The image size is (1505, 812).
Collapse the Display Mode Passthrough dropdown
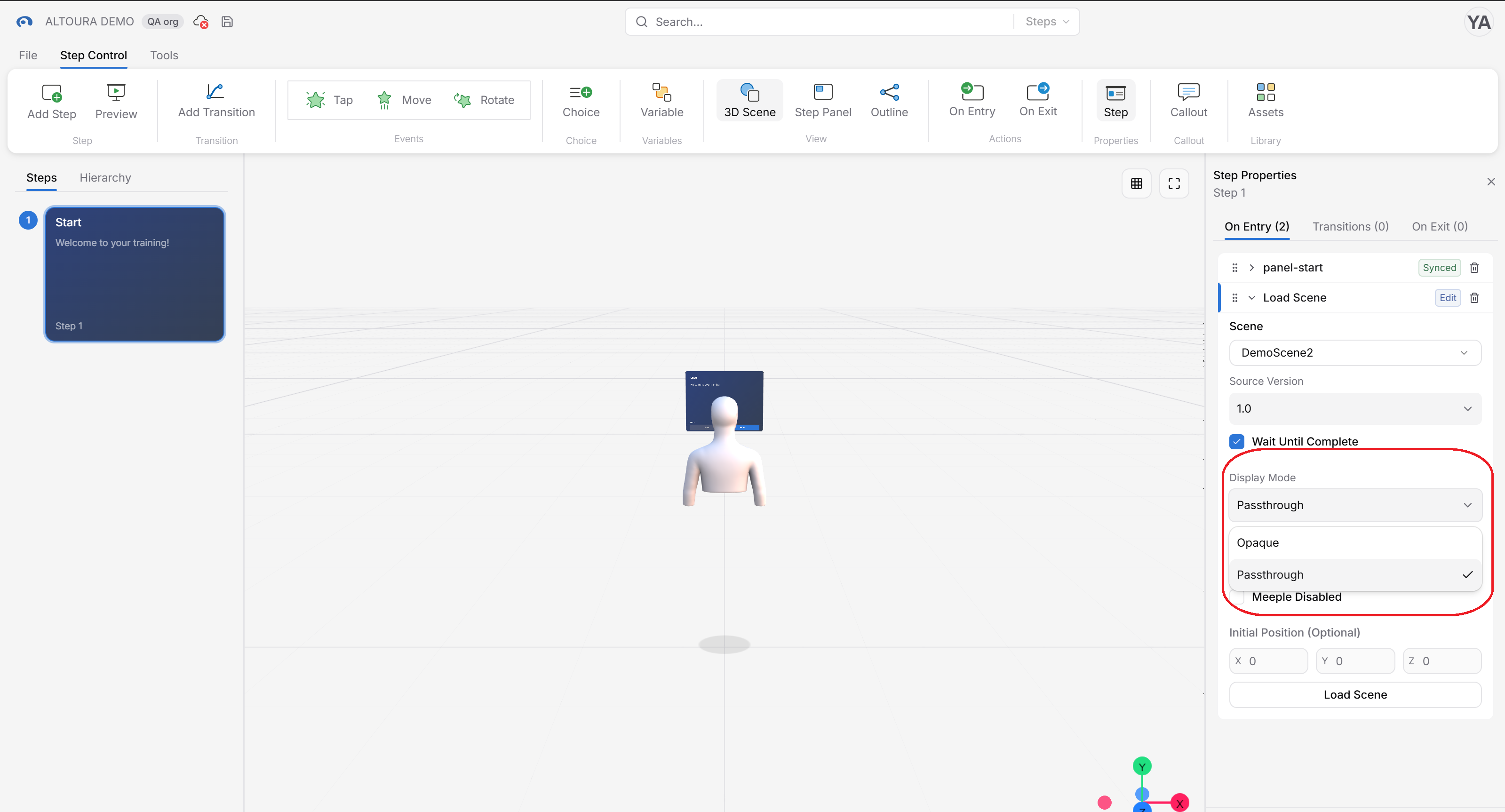pos(1355,505)
